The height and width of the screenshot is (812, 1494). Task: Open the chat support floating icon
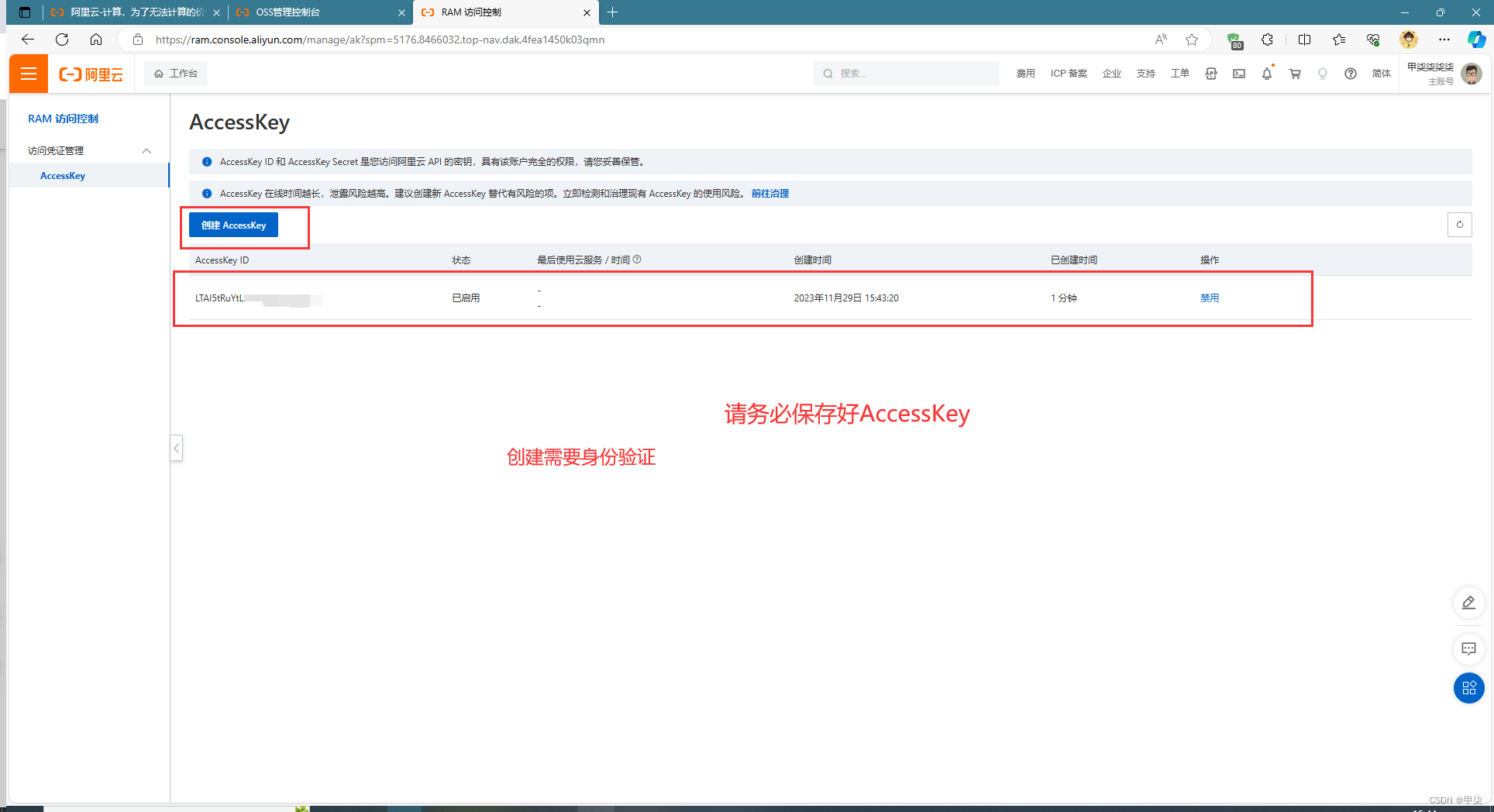click(1468, 649)
